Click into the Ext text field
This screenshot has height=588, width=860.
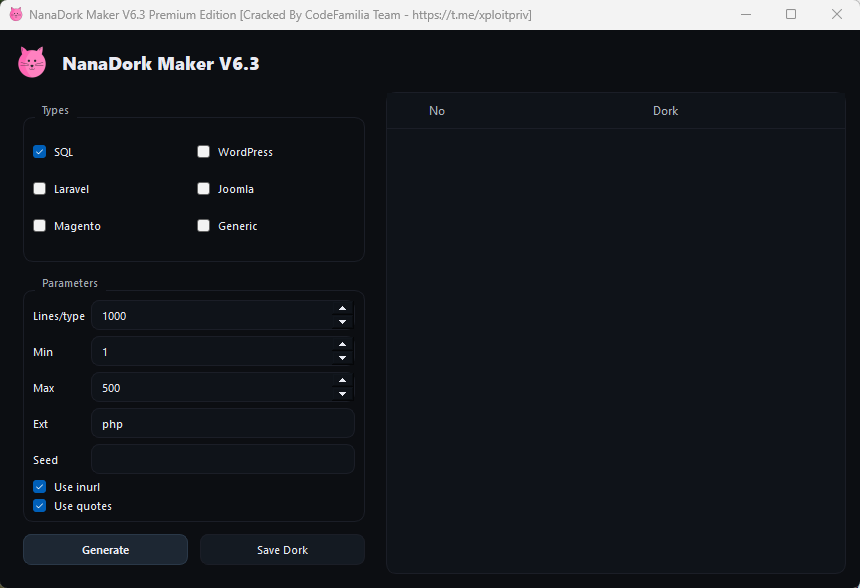pyautogui.click(x=222, y=424)
